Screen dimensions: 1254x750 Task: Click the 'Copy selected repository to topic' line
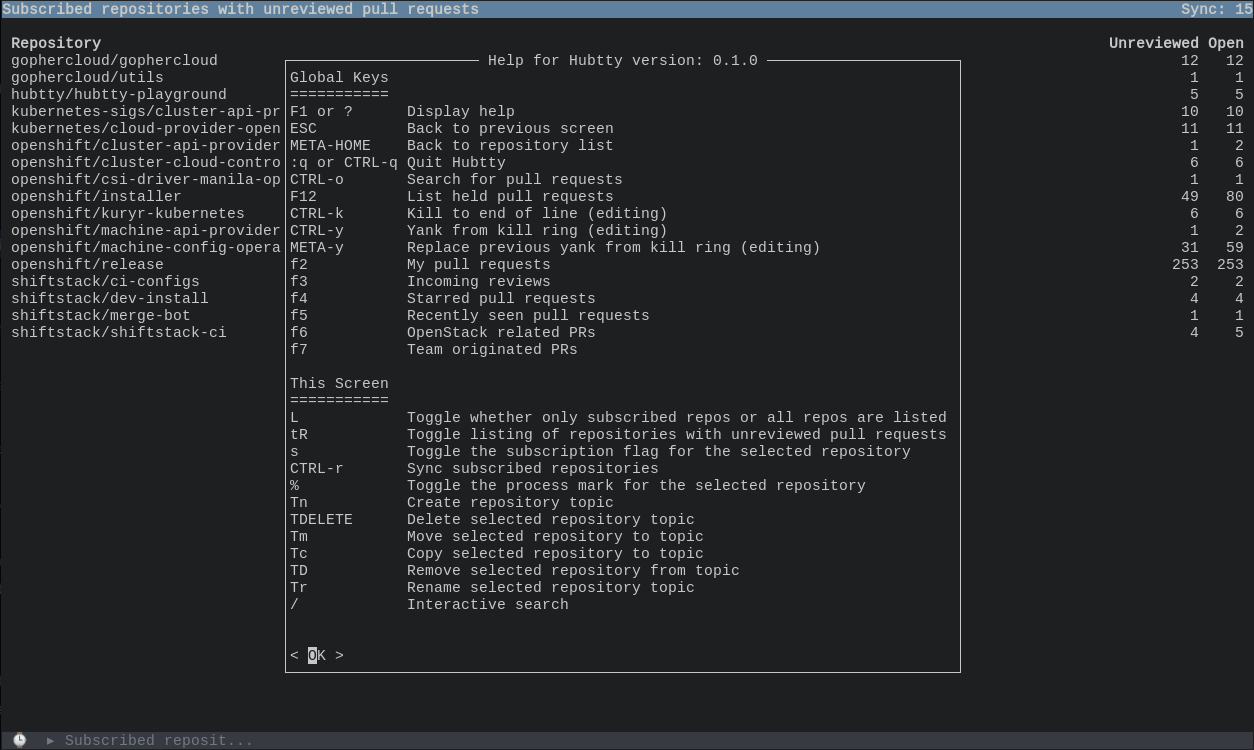pos(555,553)
